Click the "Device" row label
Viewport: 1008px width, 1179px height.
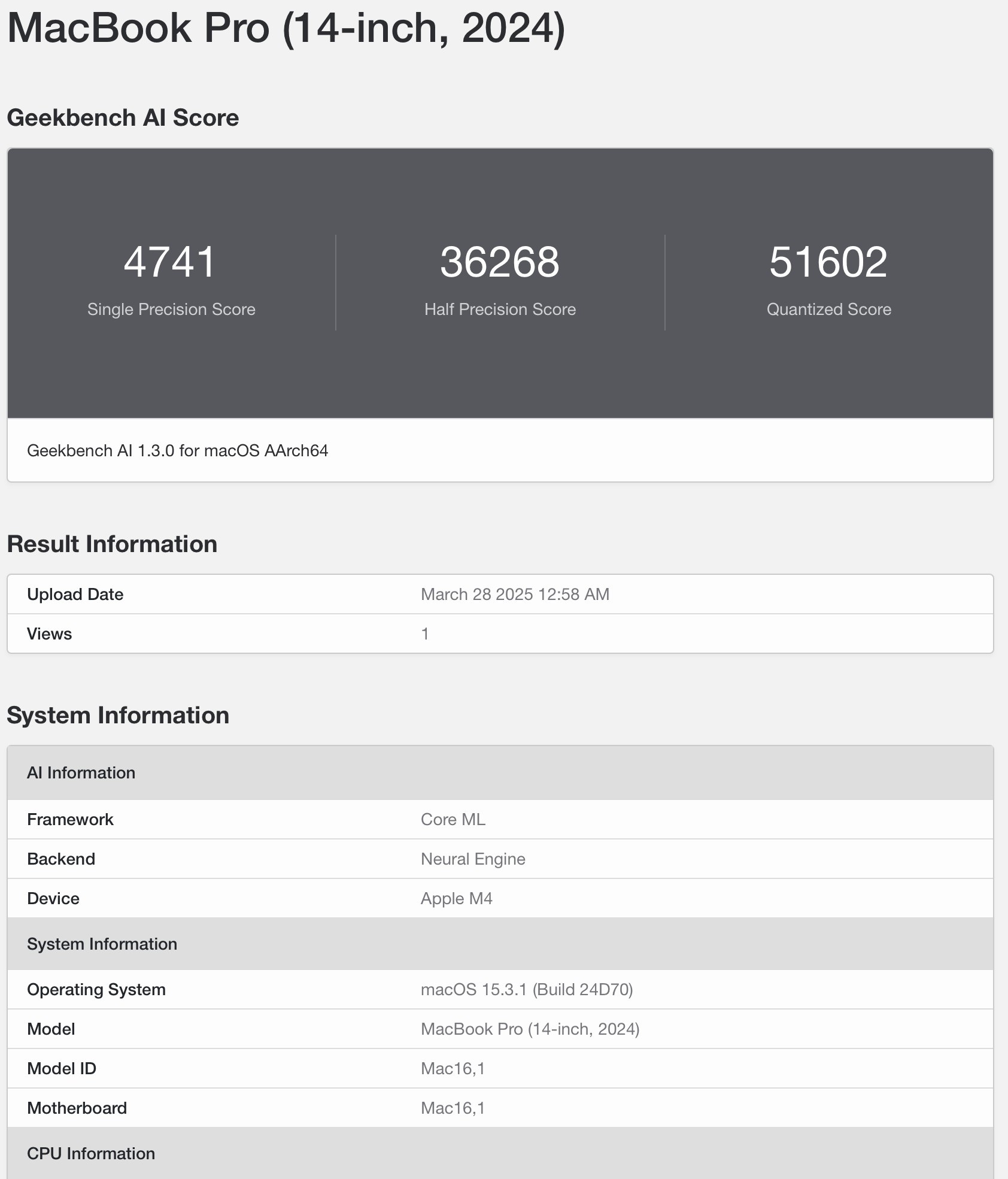click(53, 898)
